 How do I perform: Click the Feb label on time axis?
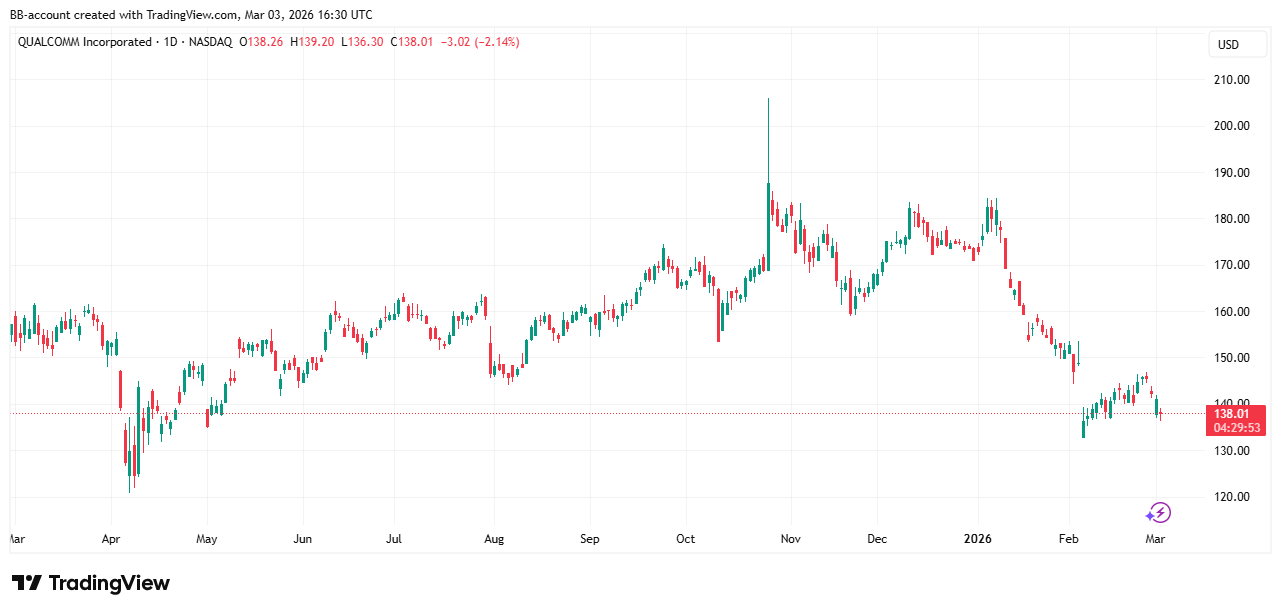(x=1069, y=539)
